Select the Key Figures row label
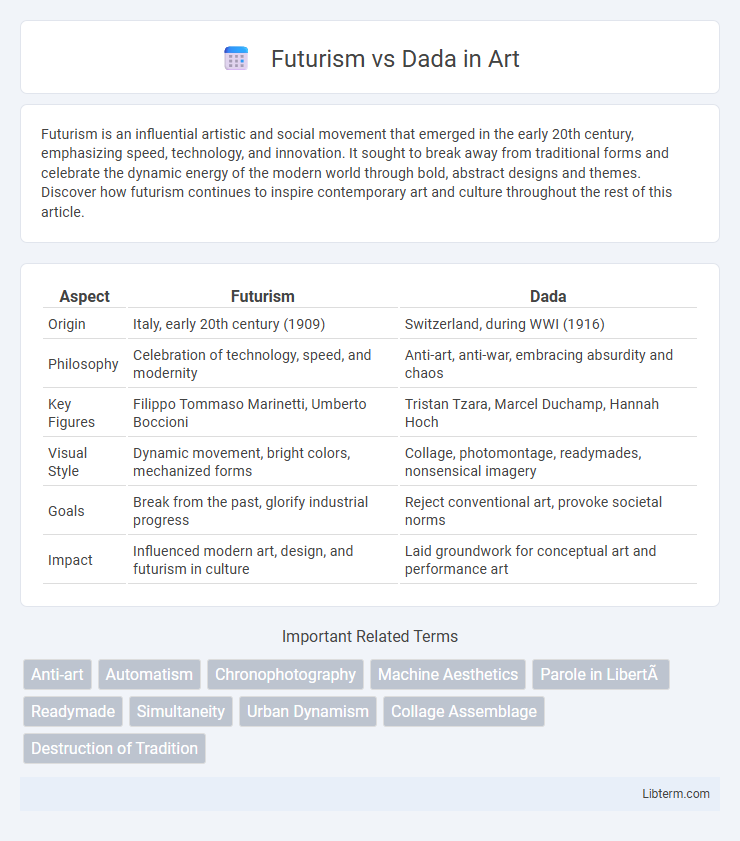 point(71,413)
